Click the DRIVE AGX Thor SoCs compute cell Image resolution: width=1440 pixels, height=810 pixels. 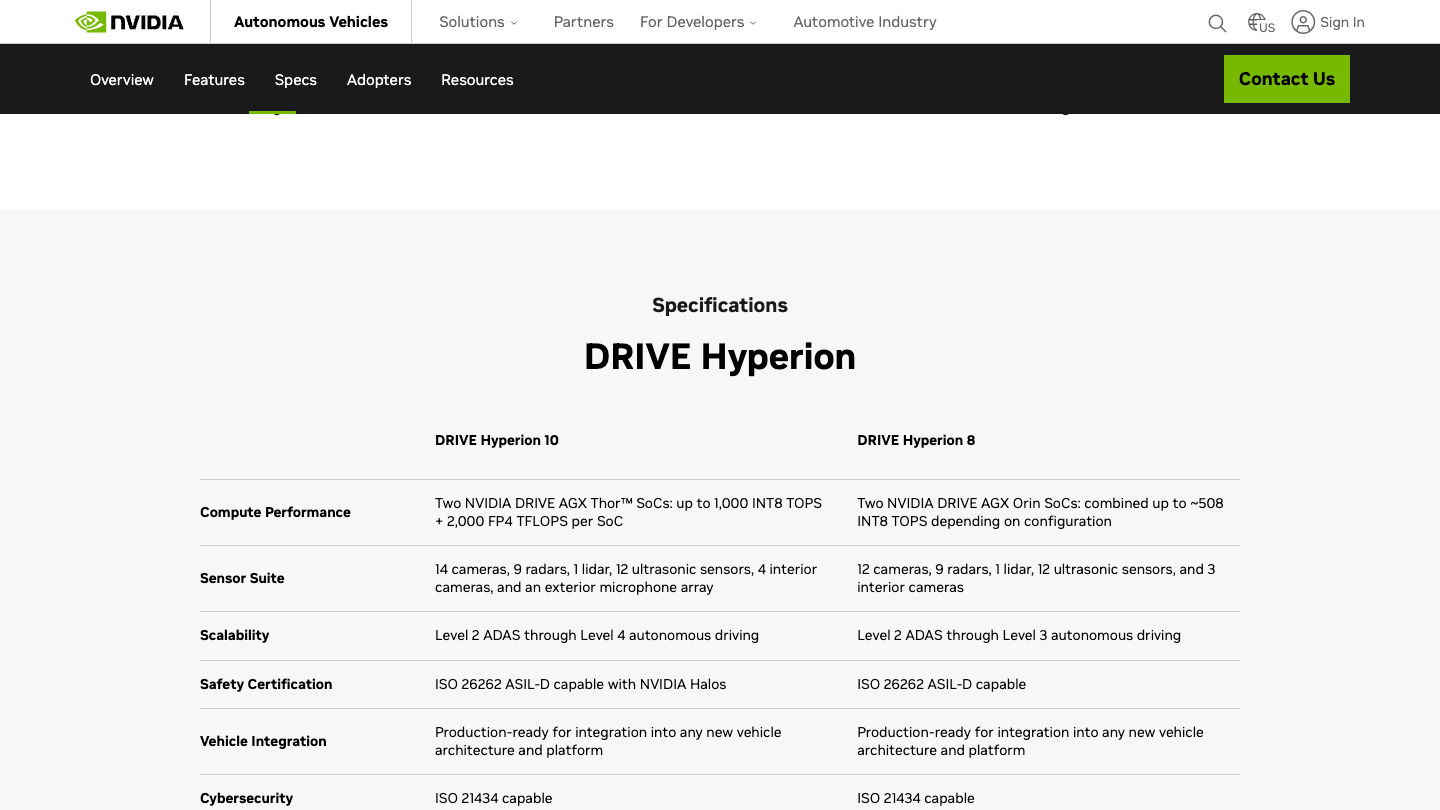pos(629,512)
